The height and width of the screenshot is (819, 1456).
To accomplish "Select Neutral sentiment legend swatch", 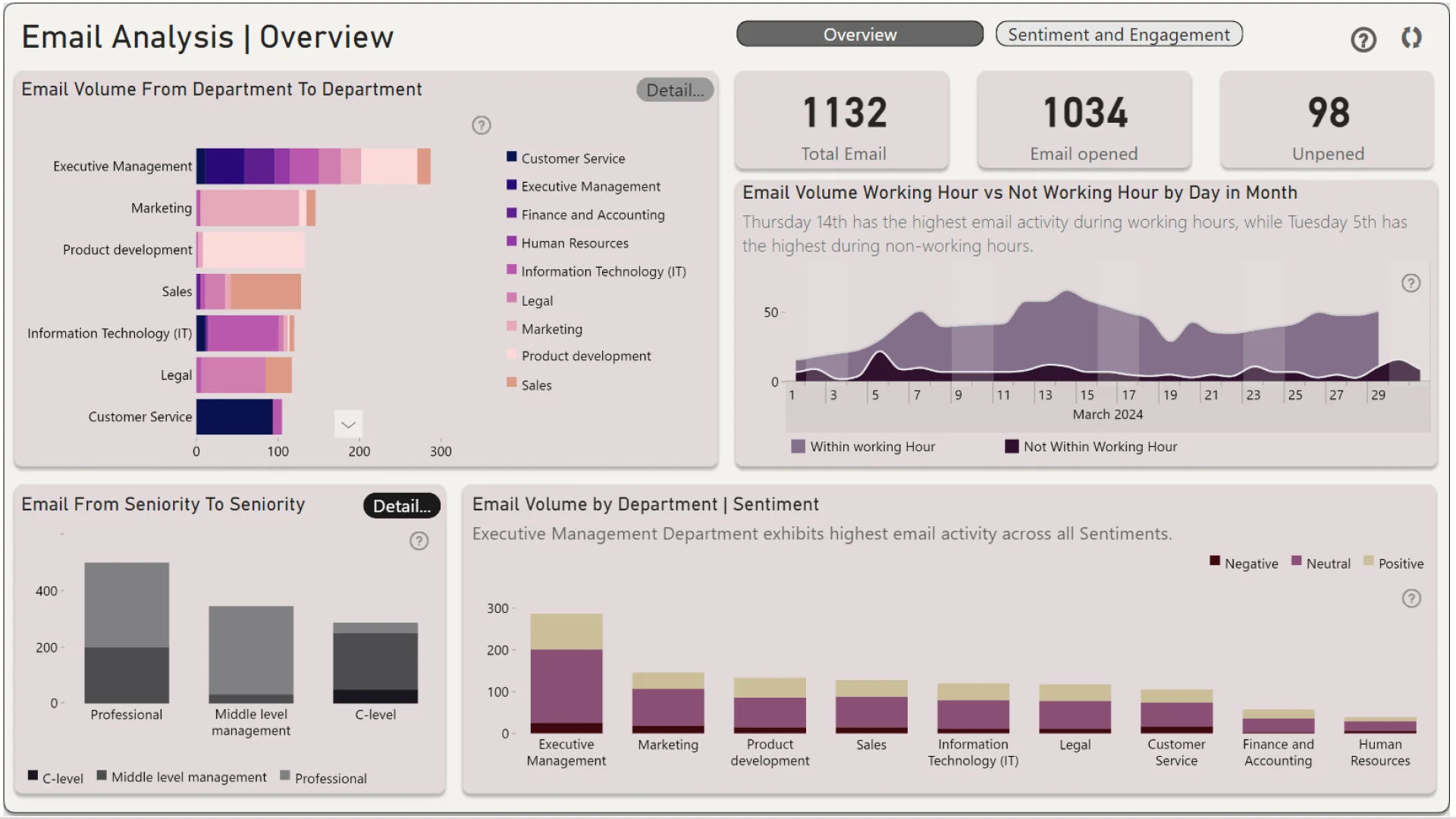I will 1297,561.
